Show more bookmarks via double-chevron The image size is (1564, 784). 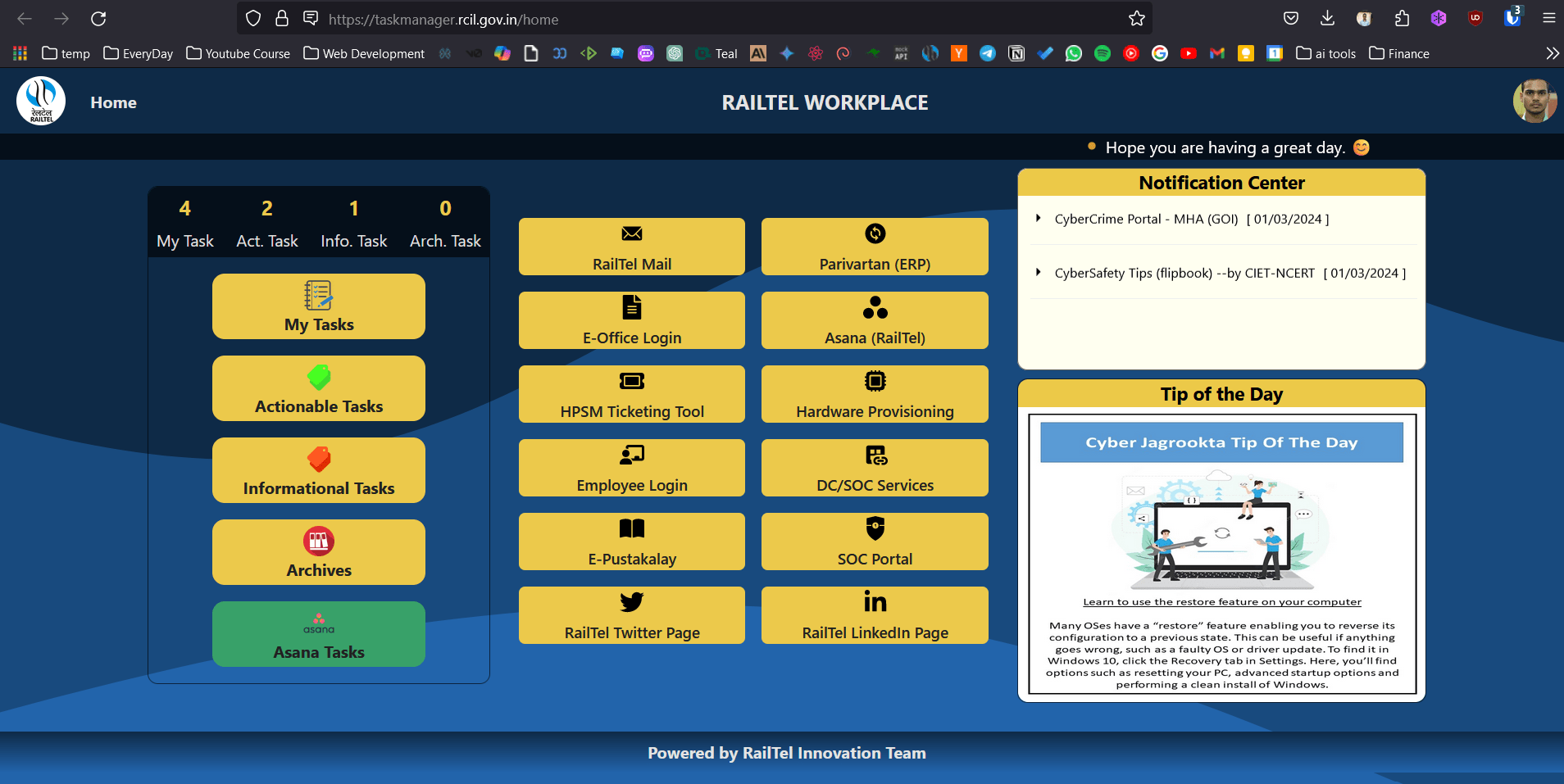coord(1552,53)
